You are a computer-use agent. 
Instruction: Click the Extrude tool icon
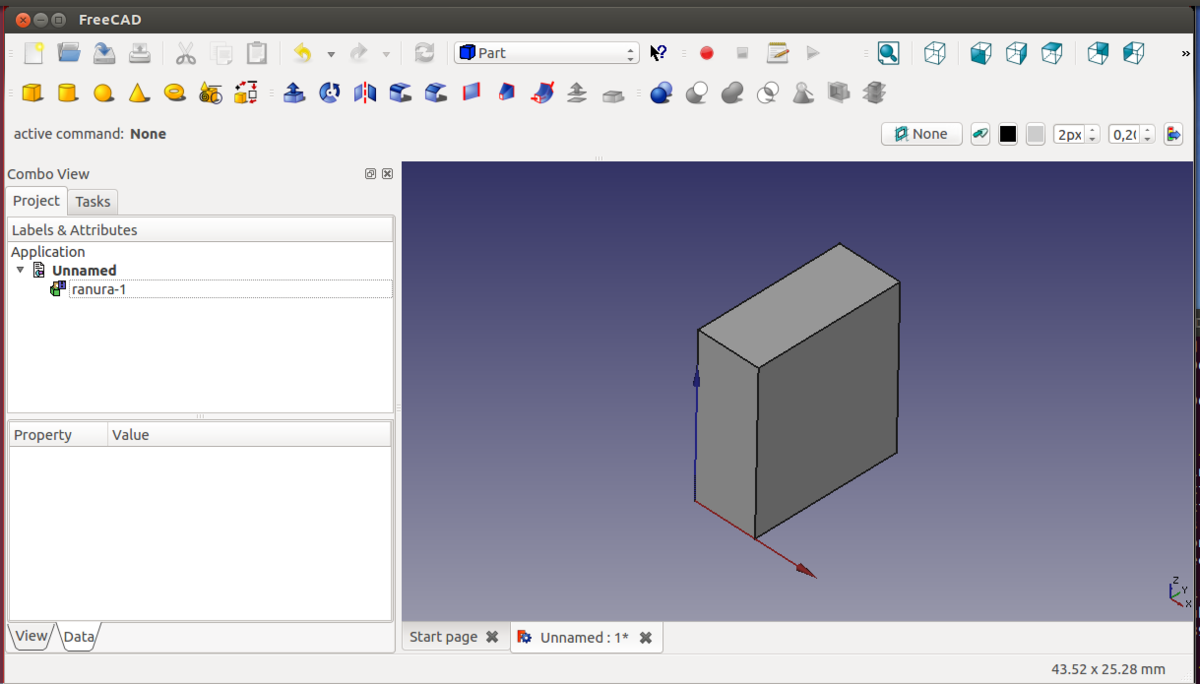point(294,93)
